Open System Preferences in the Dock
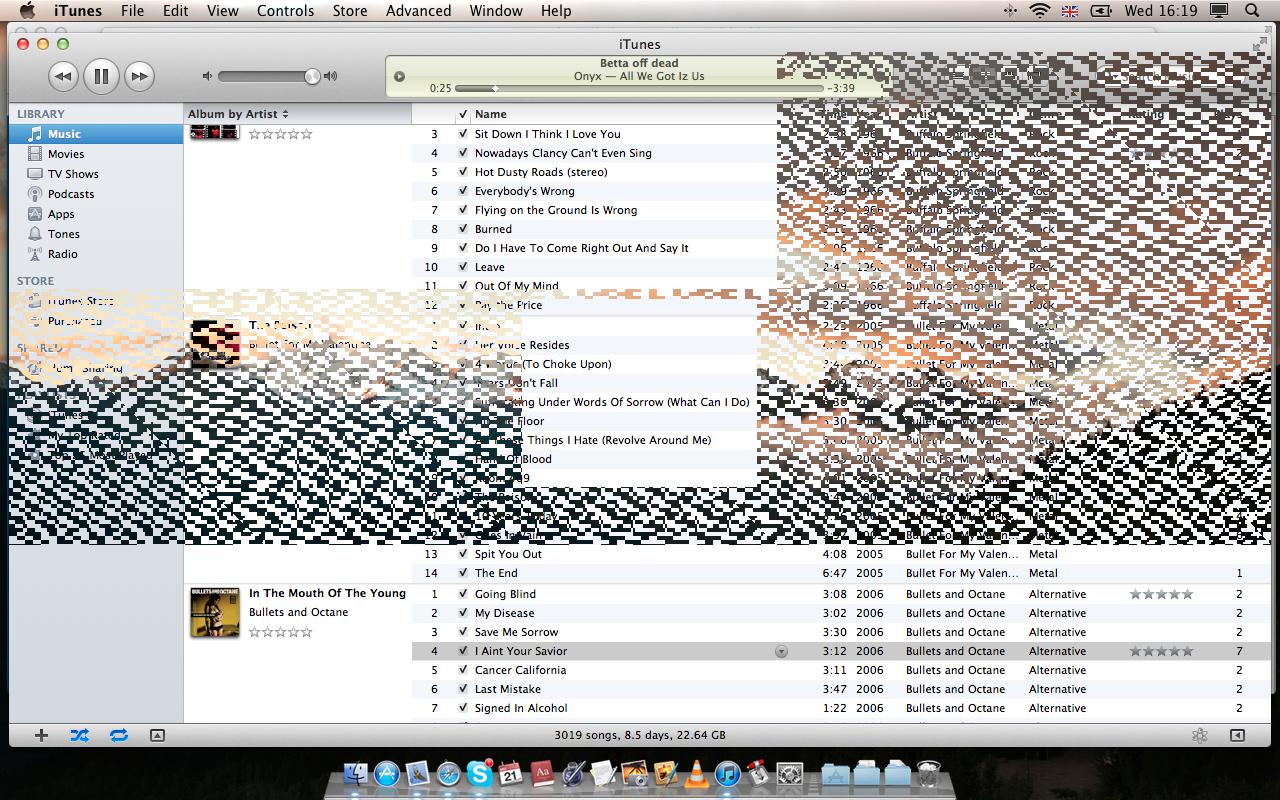Image resolution: width=1280 pixels, height=800 pixels. click(x=790, y=773)
